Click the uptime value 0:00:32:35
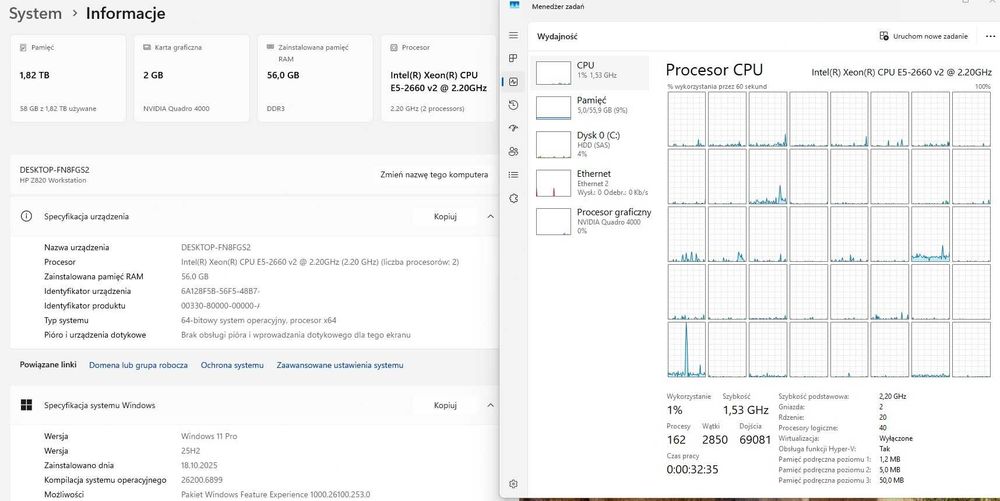Viewport: 1000px width, 501px height. [x=692, y=470]
